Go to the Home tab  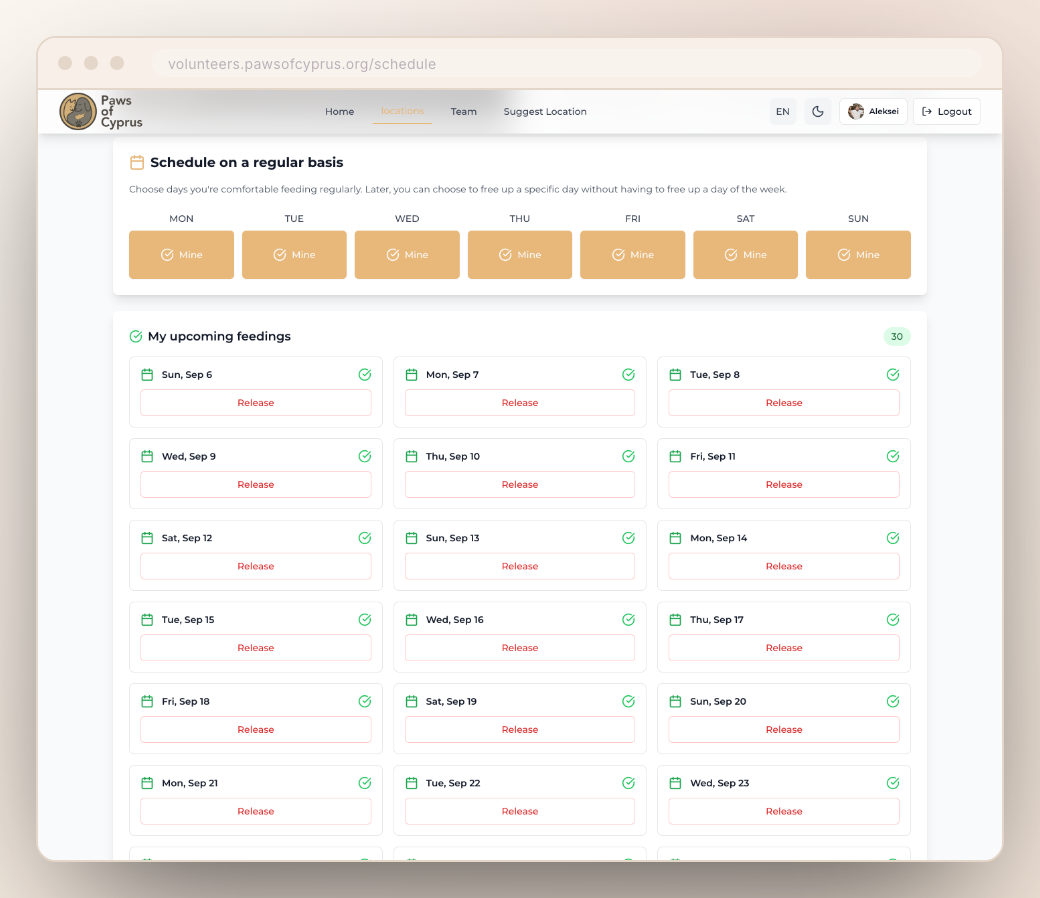340,111
